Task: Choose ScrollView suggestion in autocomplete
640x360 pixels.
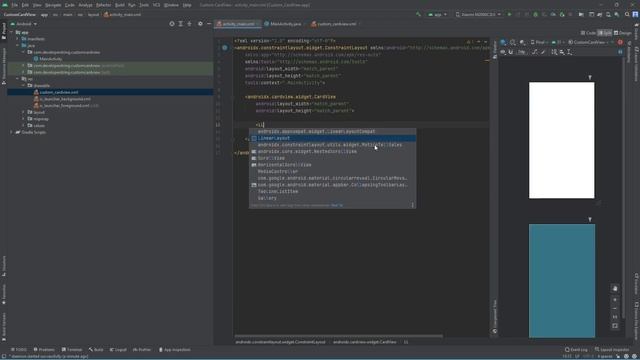Action: coord(333,158)
